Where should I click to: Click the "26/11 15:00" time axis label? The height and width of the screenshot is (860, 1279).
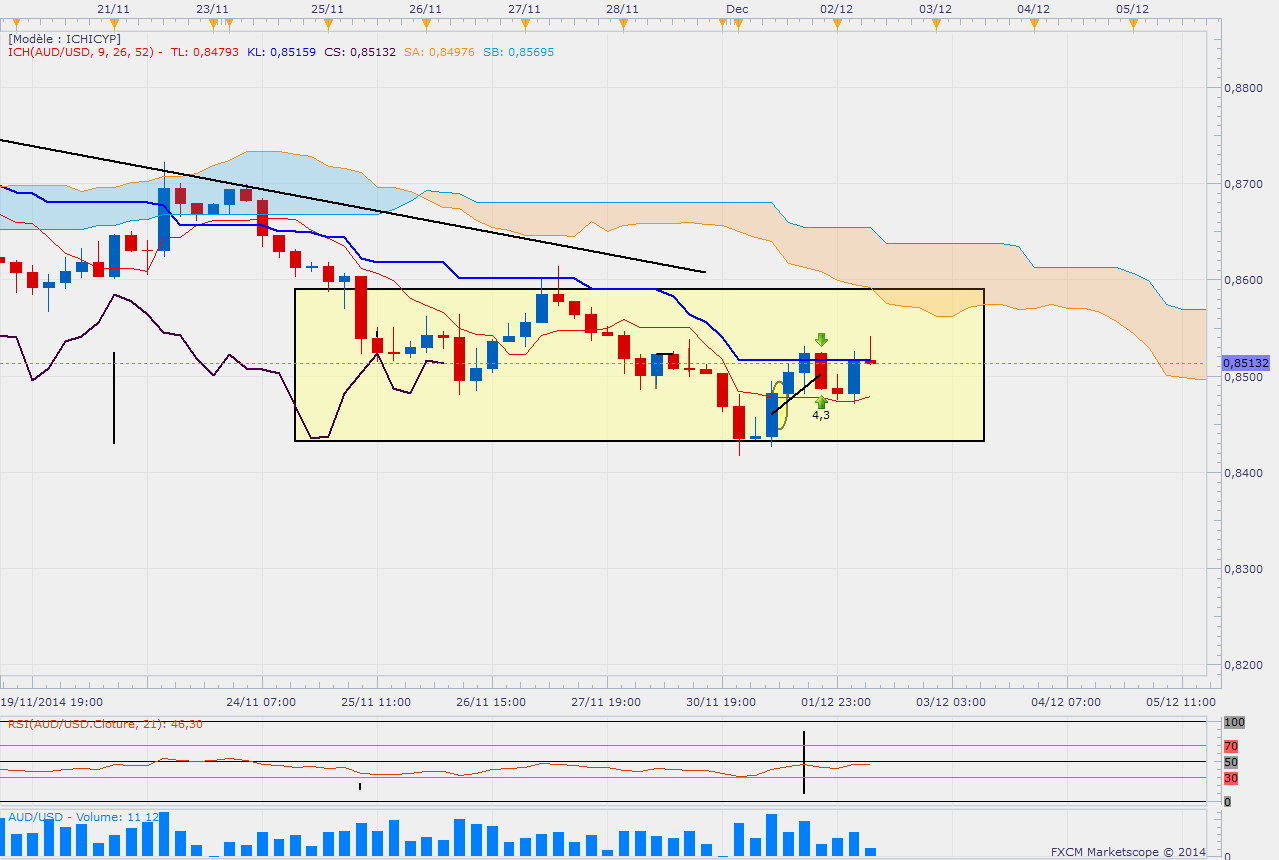pos(492,702)
